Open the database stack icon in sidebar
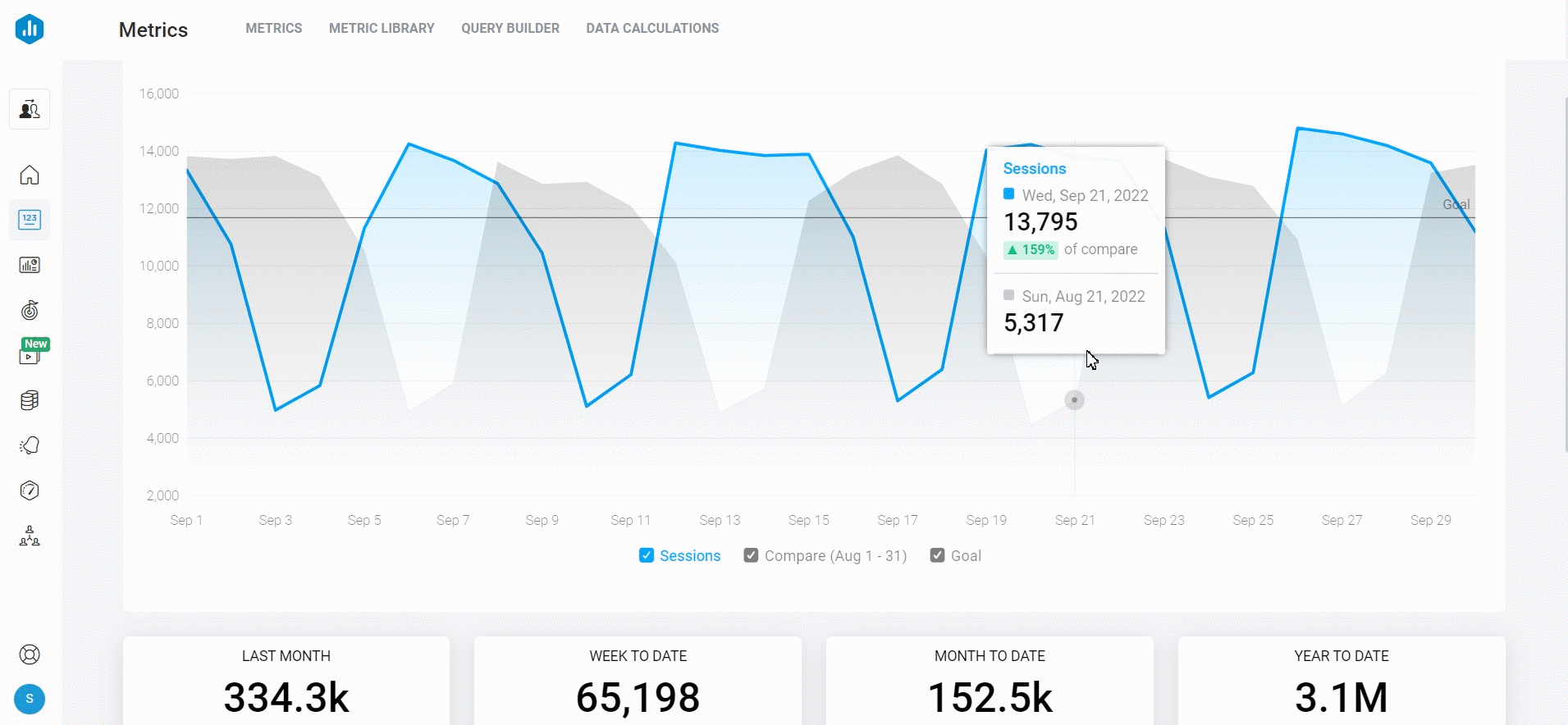Image resolution: width=1568 pixels, height=725 pixels. click(30, 400)
